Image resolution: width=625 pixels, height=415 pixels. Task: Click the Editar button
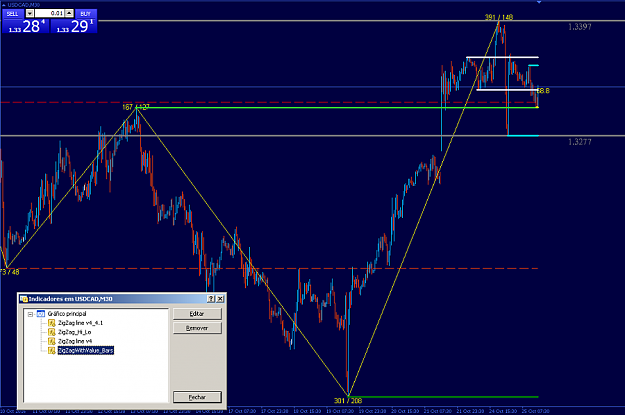(197, 314)
